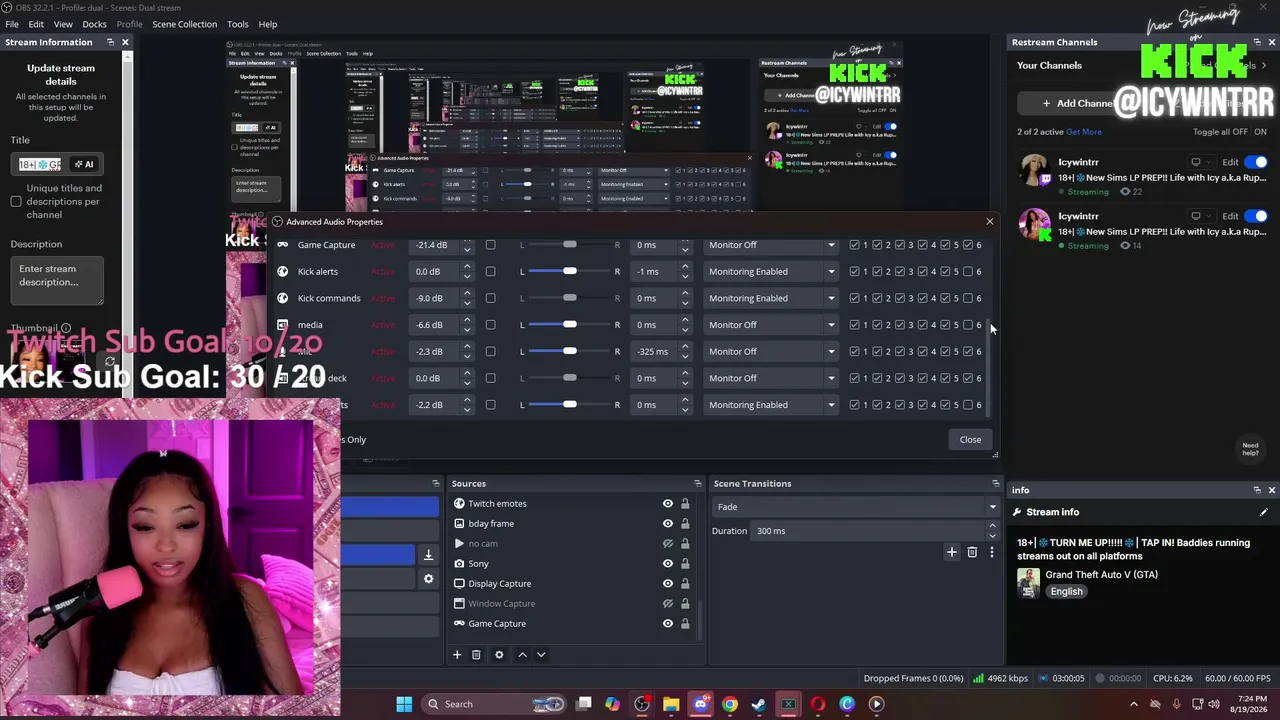Screen dimensions: 1280x720
Task: Add a scene transition with the plus icon
Action: [x=952, y=552]
